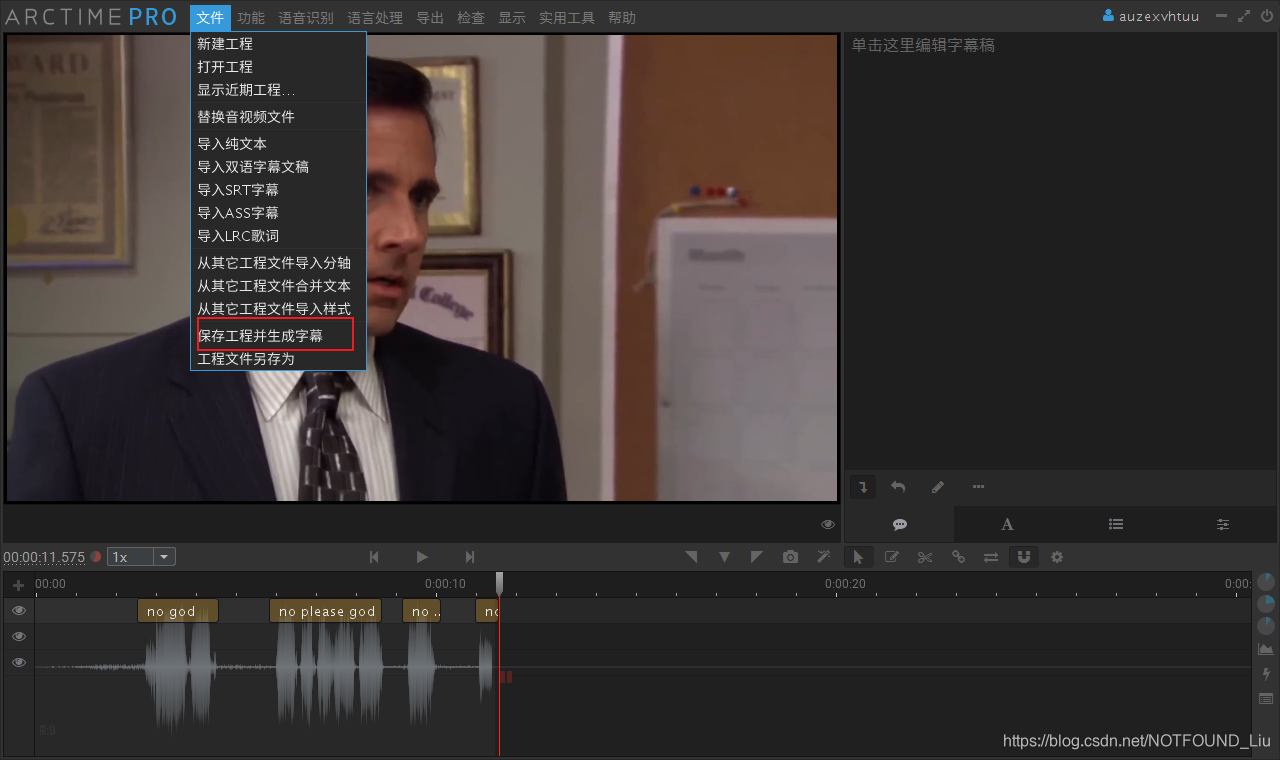Open the 语言处理 menu
Image resolution: width=1280 pixels, height=760 pixels.
[375, 18]
